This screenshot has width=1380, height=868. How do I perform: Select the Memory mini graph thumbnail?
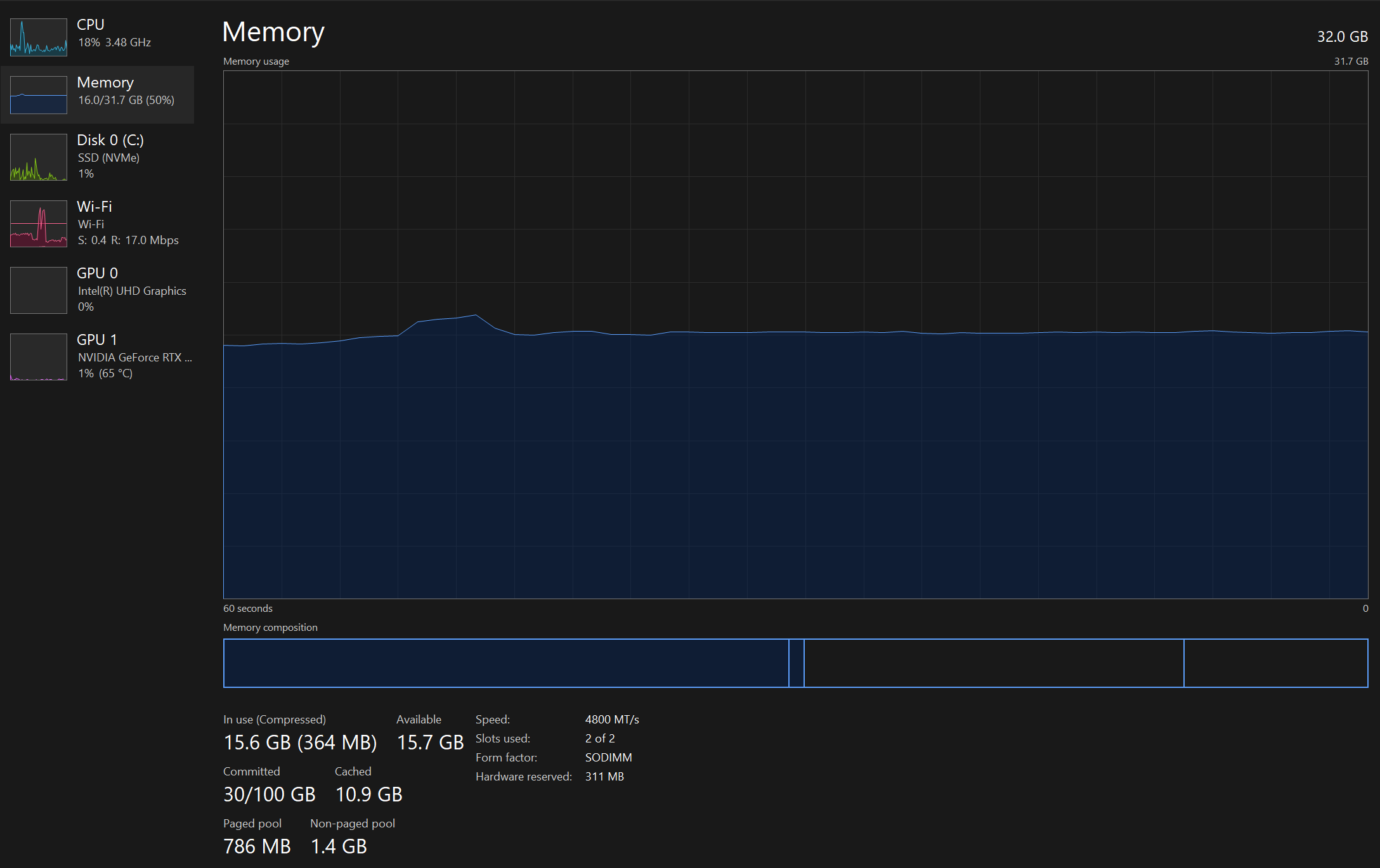click(x=38, y=95)
